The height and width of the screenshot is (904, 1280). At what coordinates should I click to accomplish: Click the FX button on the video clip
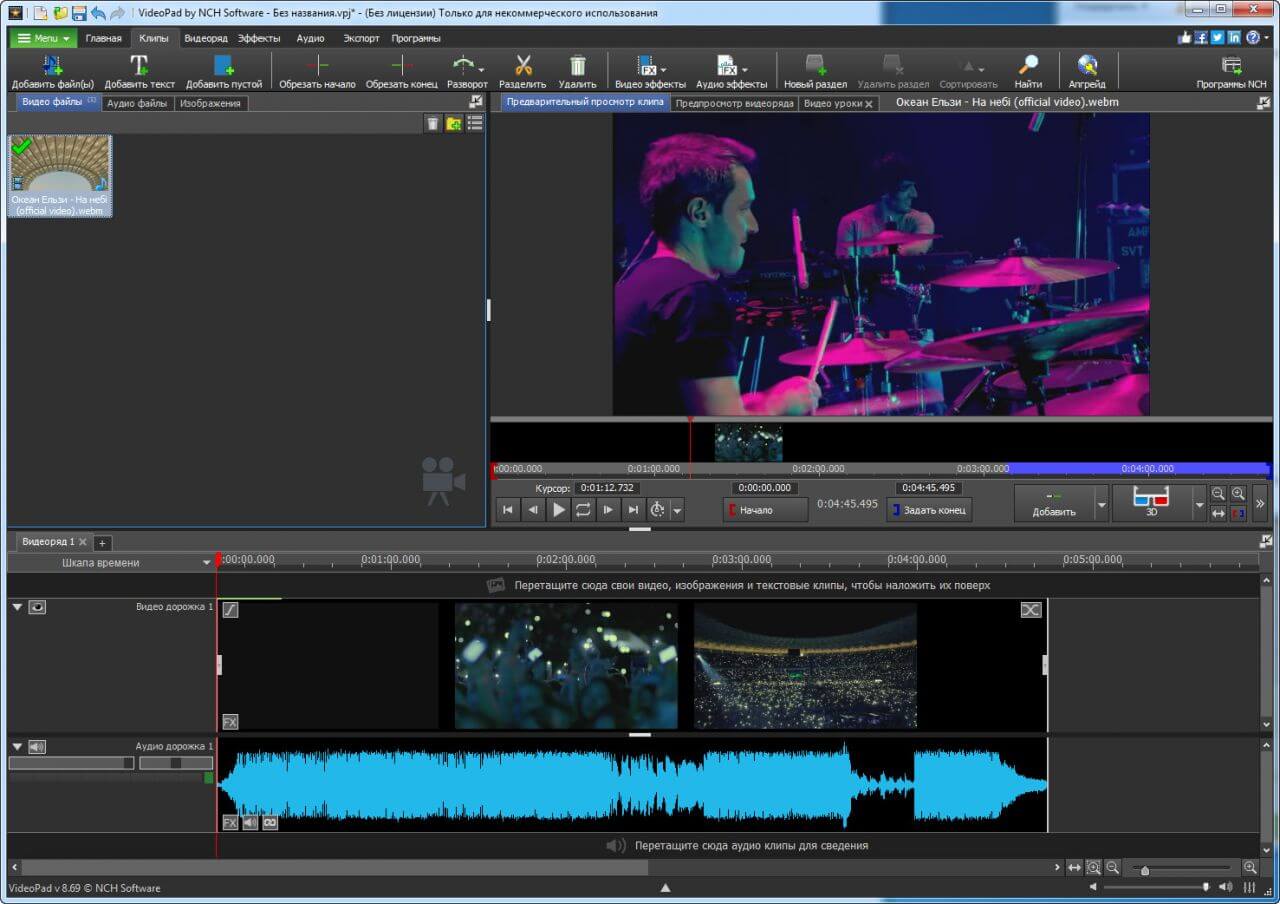(230, 722)
